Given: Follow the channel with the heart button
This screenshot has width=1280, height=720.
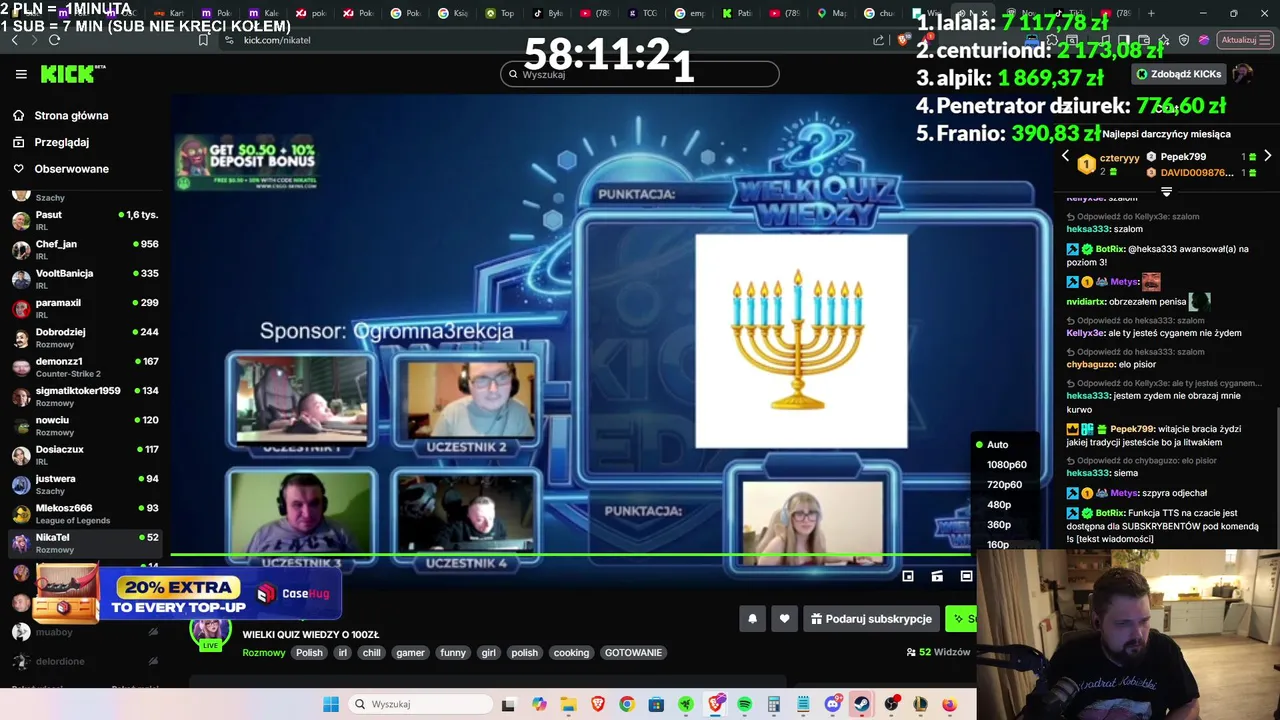Looking at the screenshot, I should coord(784,619).
